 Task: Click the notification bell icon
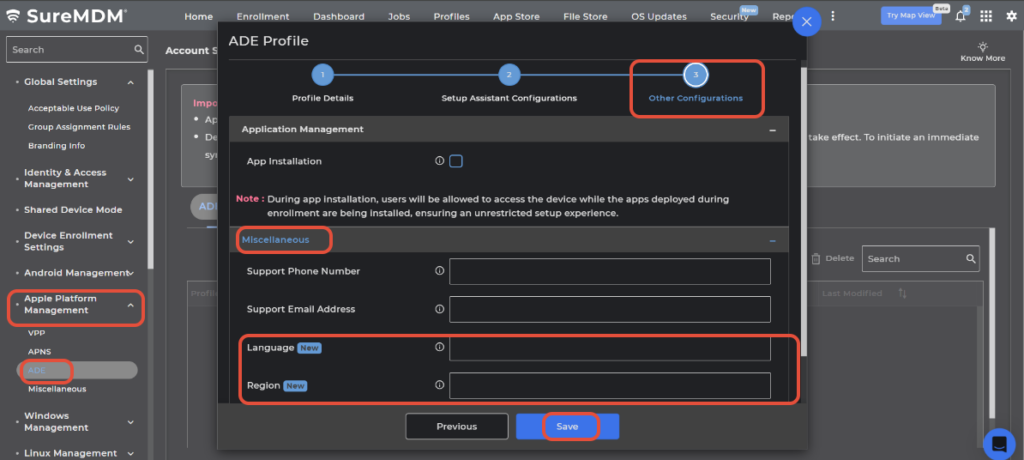tap(961, 16)
